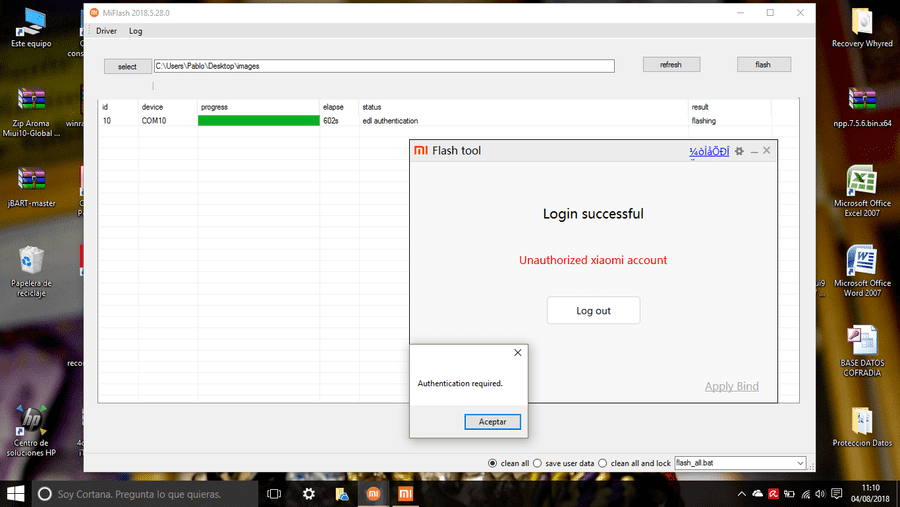Image resolution: width=900 pixels, height=507 pixels.
Task: Select the BASE DATOS COFRADIA icon
Action: (862, 351)
